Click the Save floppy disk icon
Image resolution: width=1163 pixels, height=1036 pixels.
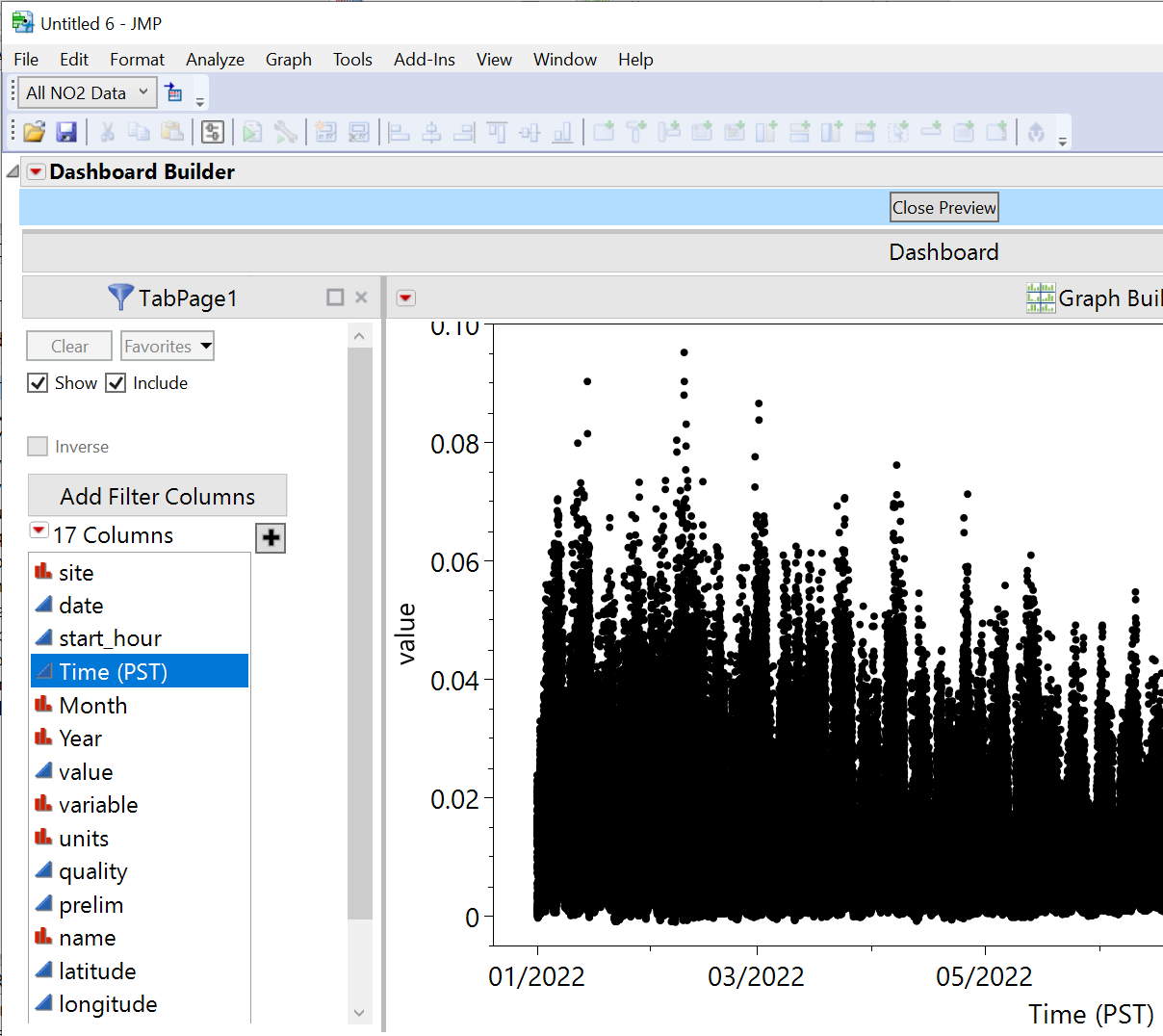click(66, 132)
